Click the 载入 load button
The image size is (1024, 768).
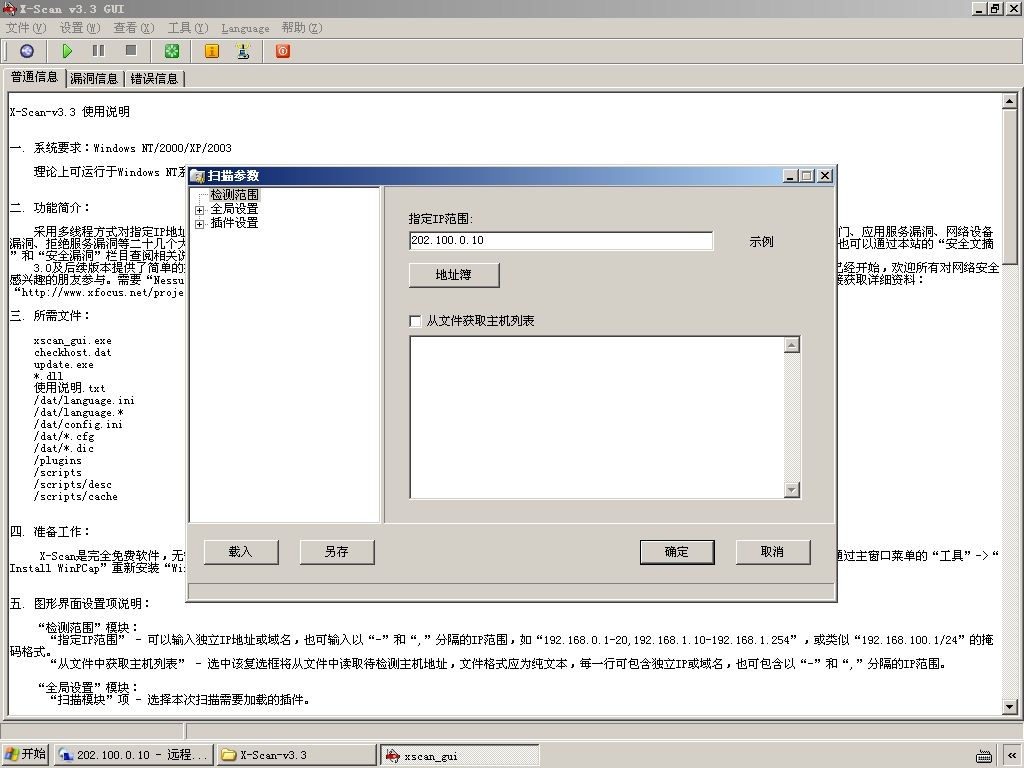(241, 552)
